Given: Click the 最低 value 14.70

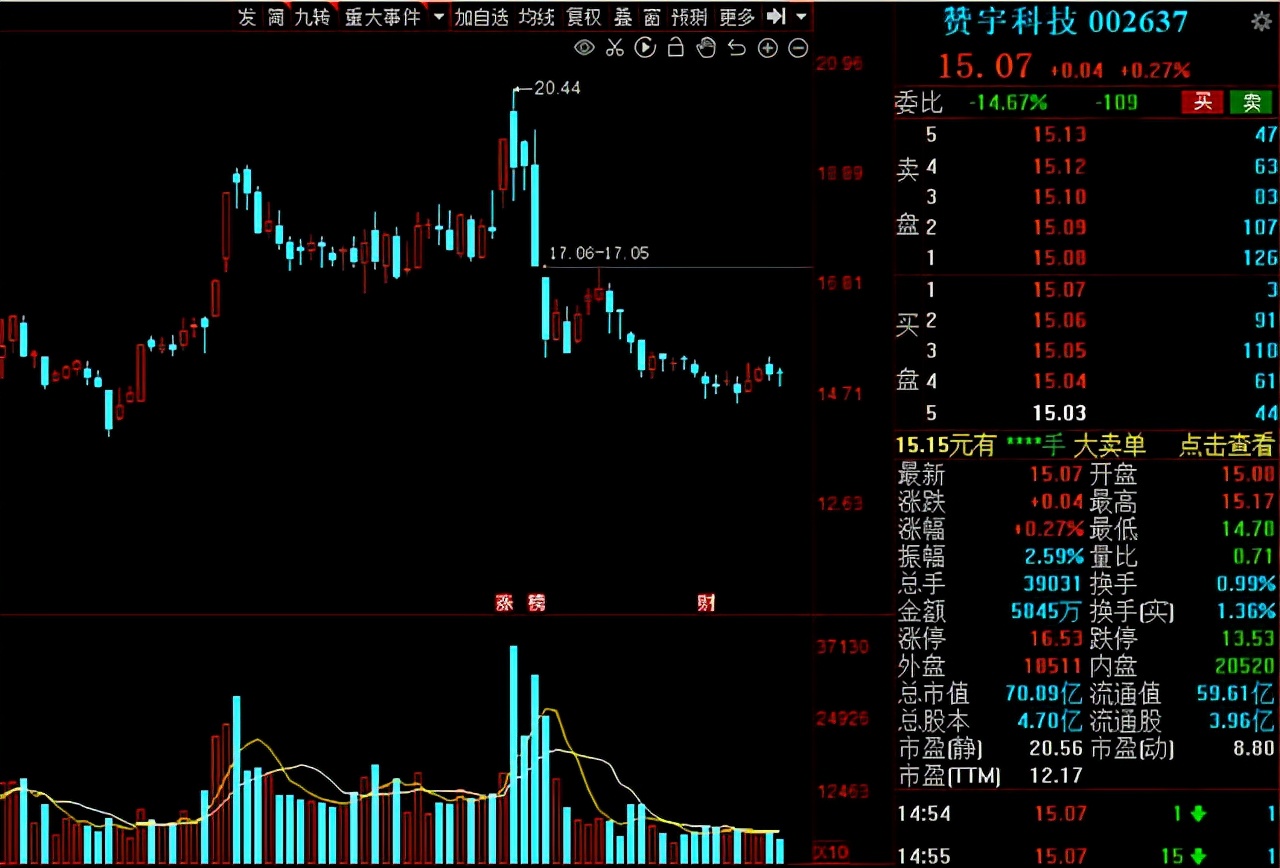Looking at the screenshot, I should [1248, 529].
